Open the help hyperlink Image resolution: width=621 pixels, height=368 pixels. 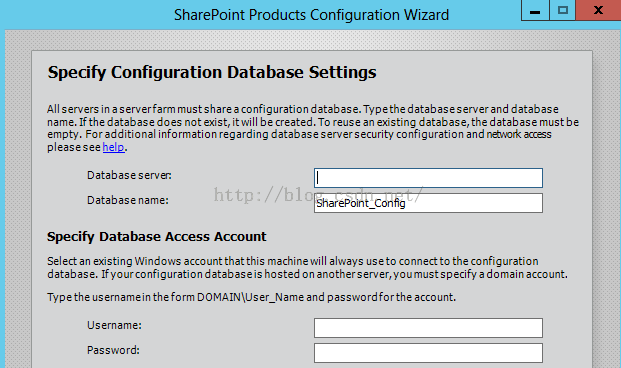tap(113, 147)
